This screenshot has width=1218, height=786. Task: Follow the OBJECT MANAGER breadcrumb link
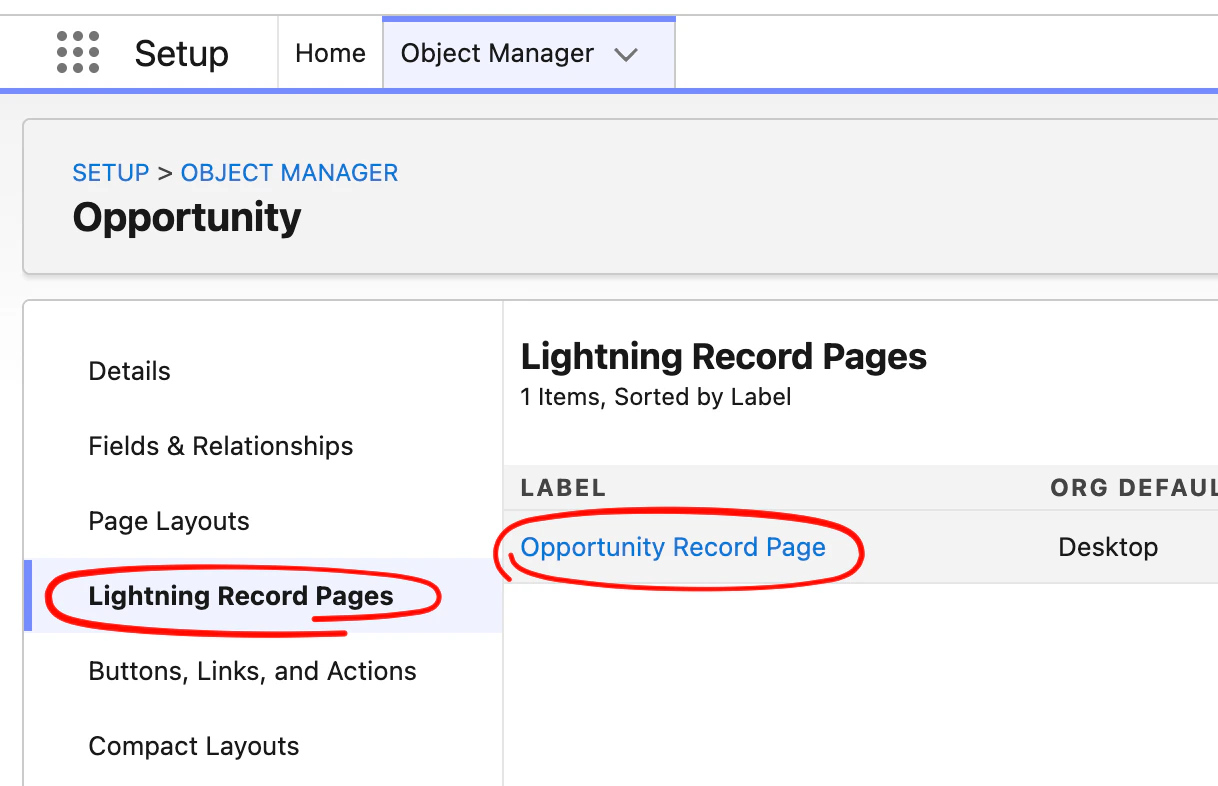coord(289,173)
